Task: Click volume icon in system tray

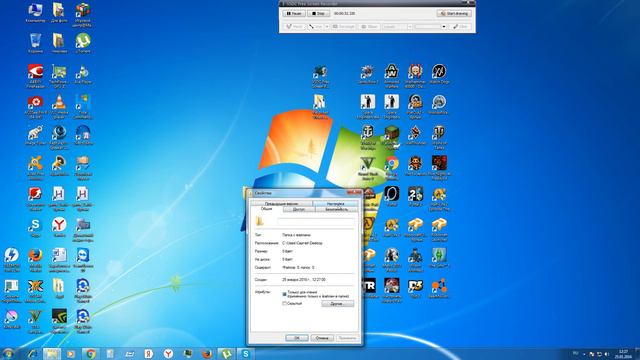Action: (607, 354)
